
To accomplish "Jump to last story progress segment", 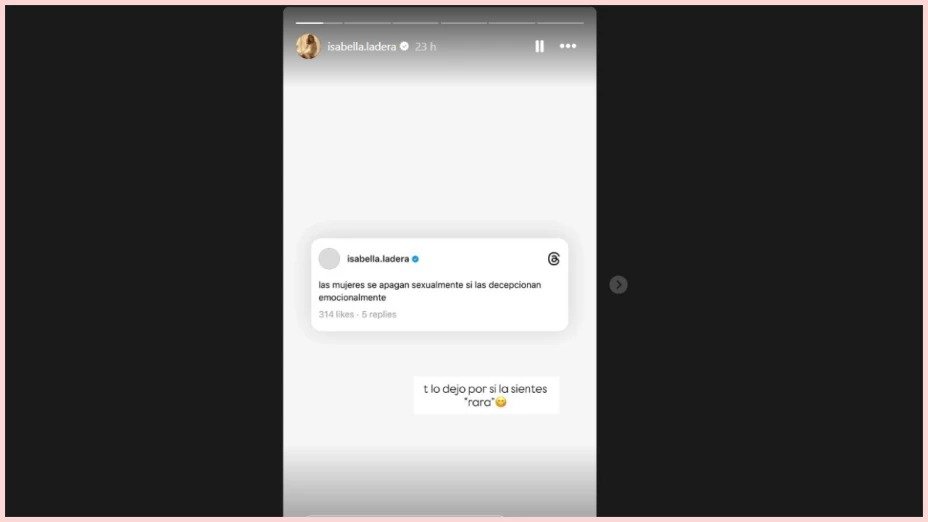I will coord(560,23).
